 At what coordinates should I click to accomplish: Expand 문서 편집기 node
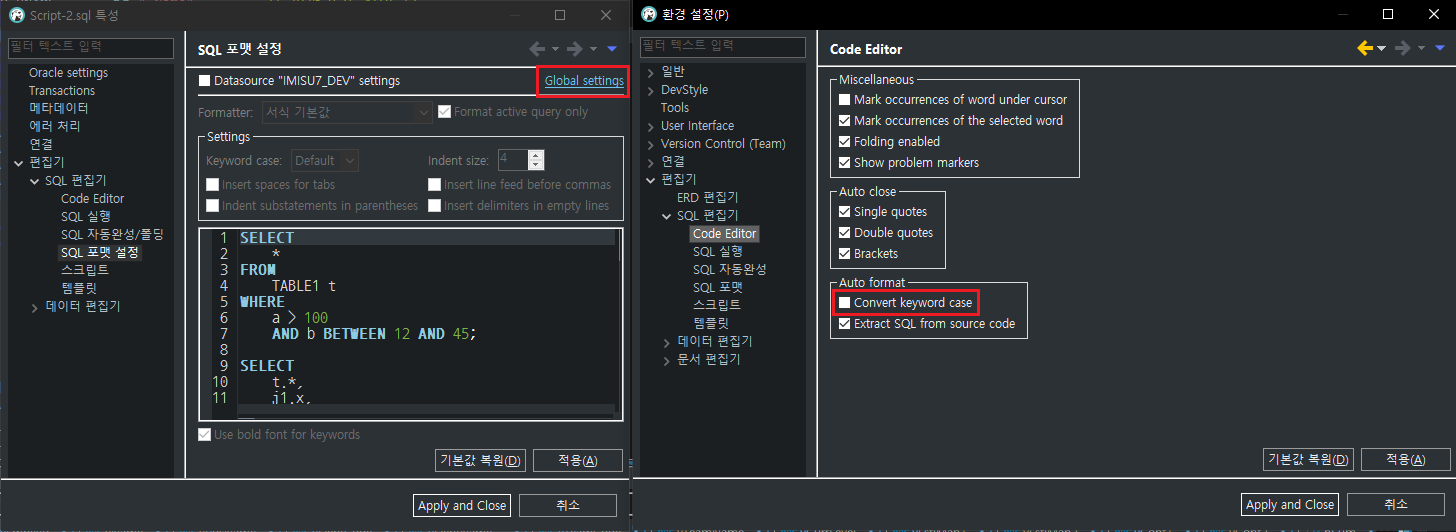[x=666, y=360]
